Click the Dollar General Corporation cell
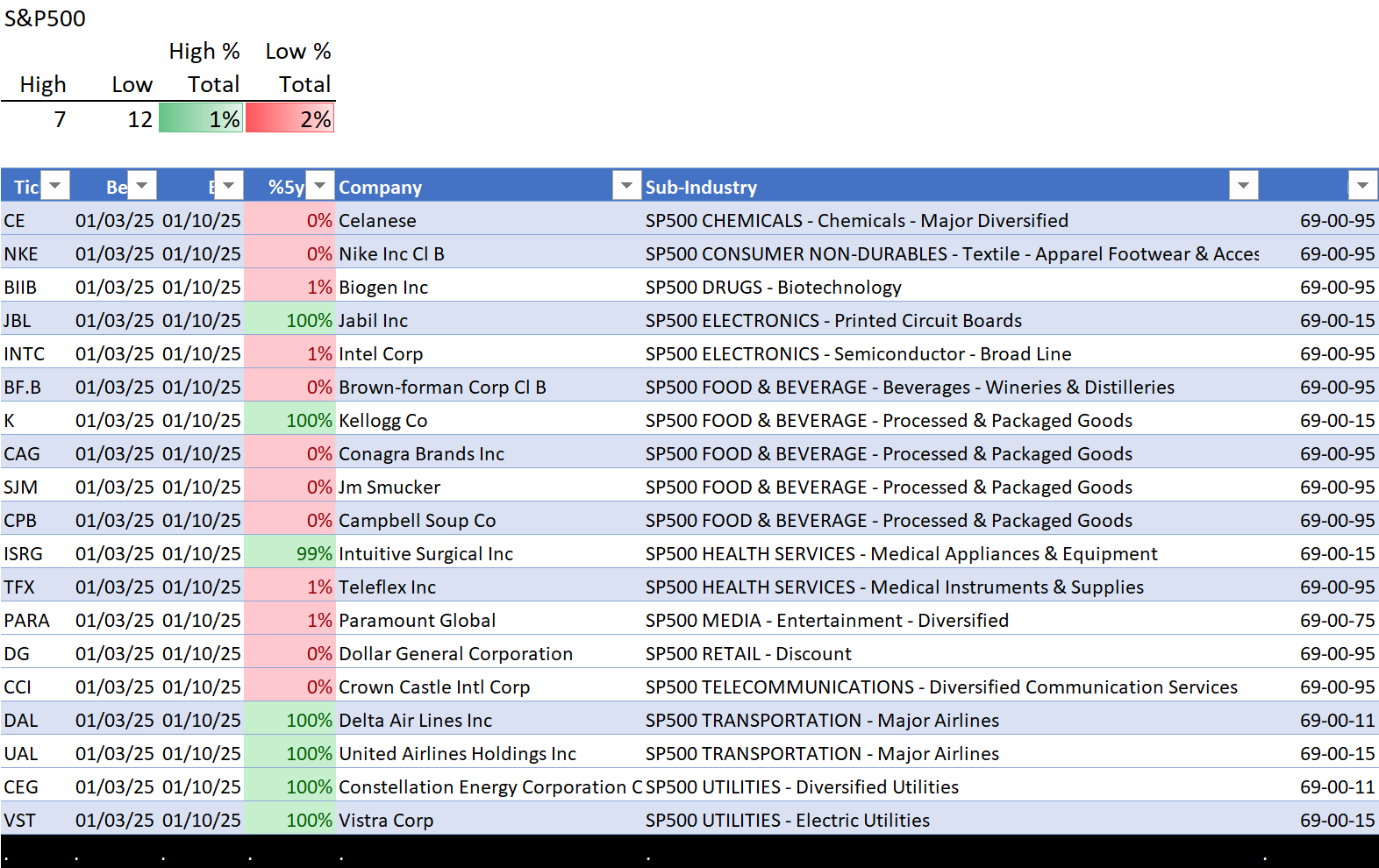Screen dimensions: 1379x868 [x=489, y=653]
